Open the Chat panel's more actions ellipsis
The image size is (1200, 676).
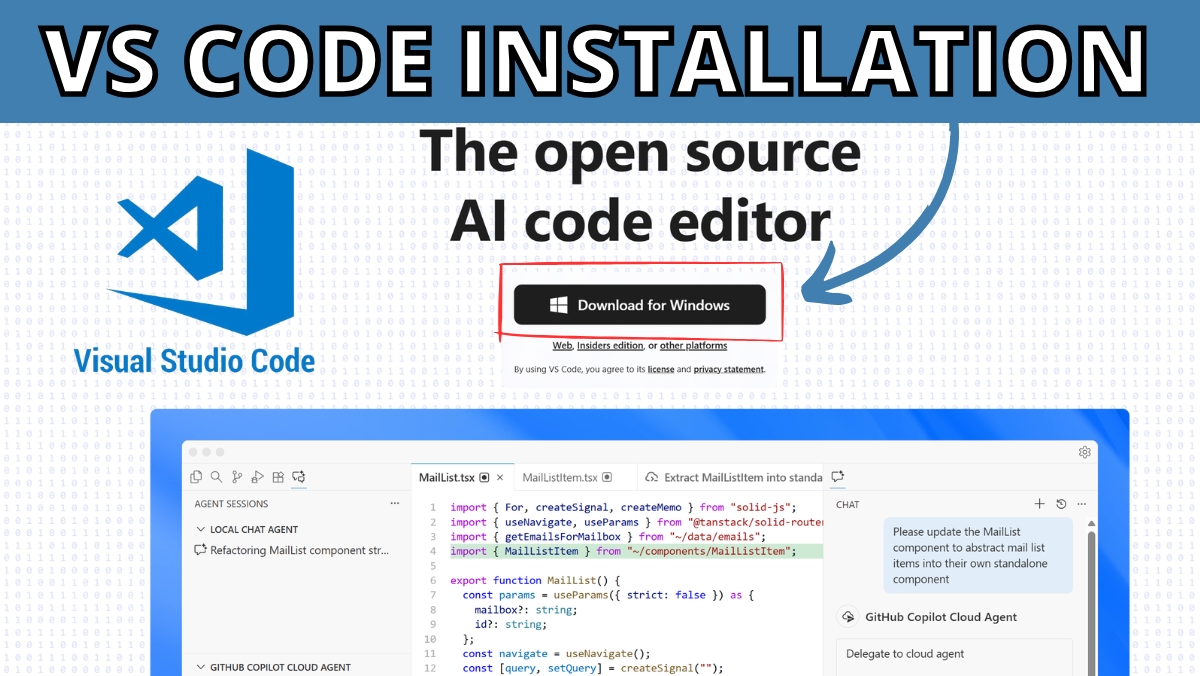(1081, 504)
